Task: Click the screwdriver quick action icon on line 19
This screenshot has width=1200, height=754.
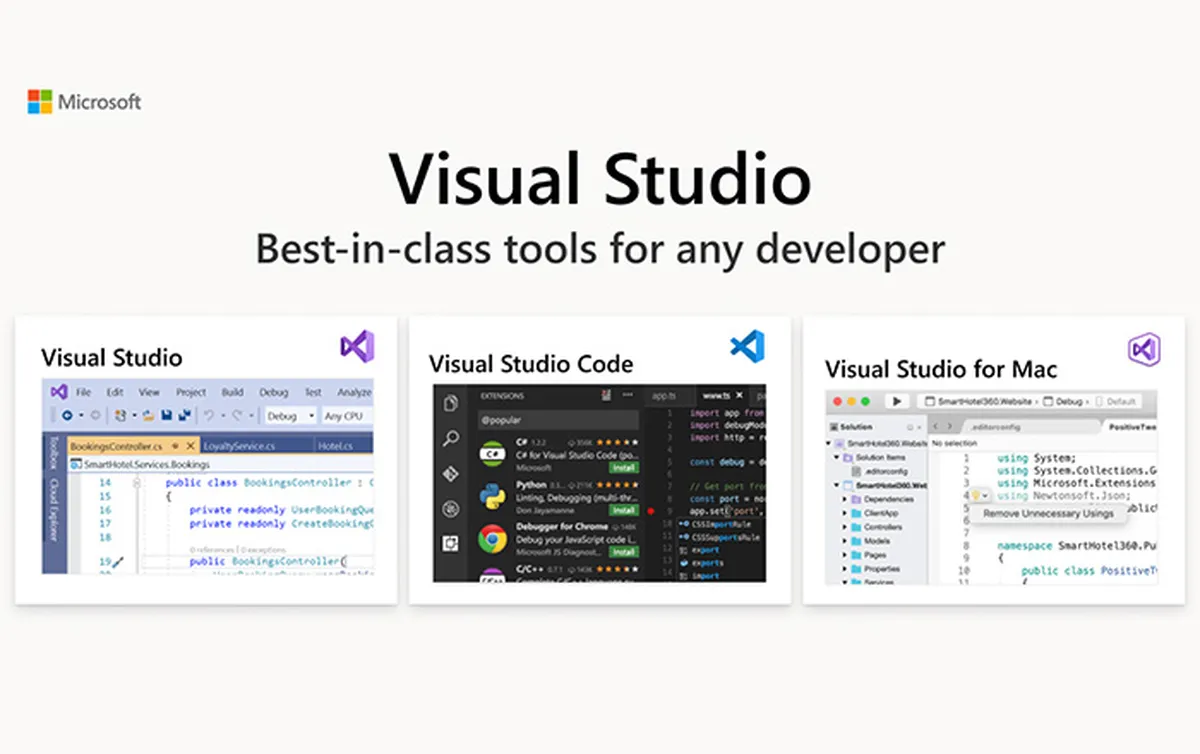Action: (x=117, y=562)
